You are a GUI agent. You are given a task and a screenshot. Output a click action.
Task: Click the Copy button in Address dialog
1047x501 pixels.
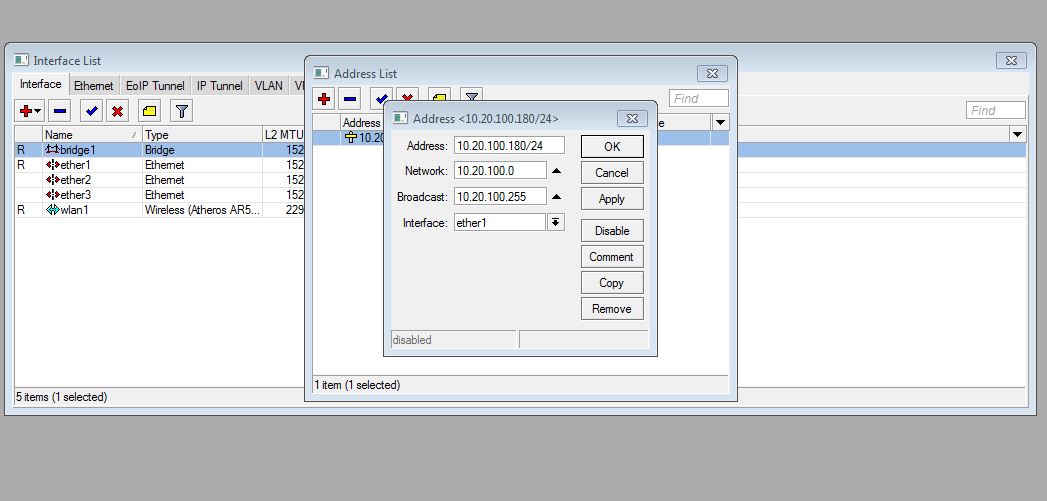click(x=612, y=283)
